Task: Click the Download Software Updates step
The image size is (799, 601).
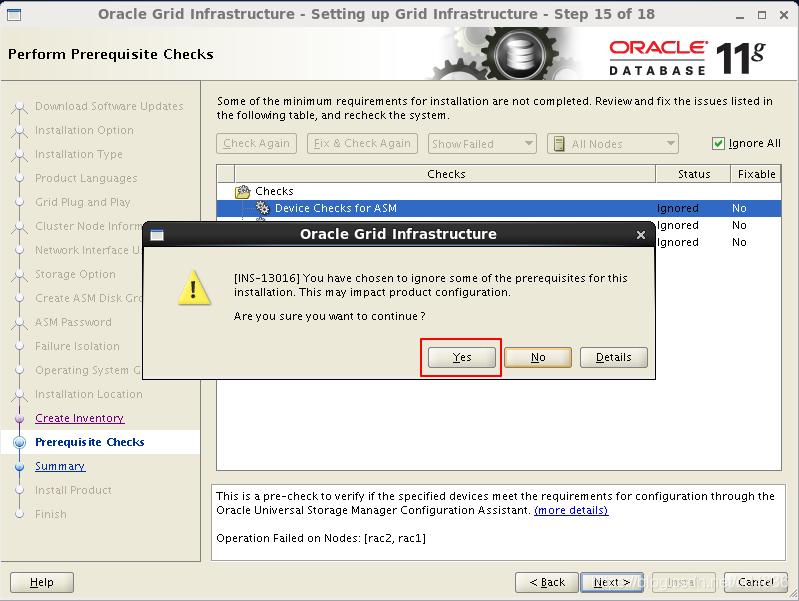Action: 109,106
